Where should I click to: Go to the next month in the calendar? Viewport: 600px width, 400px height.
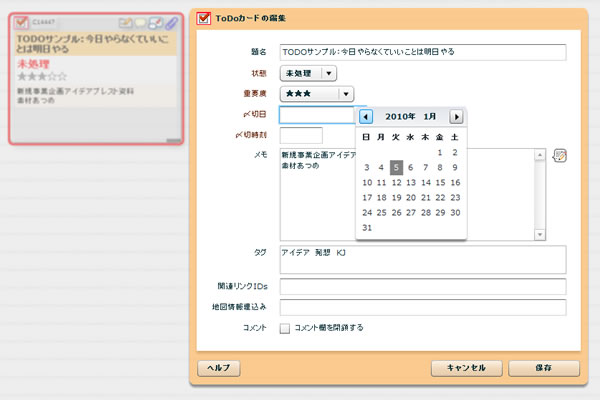(x=456, y=117)
